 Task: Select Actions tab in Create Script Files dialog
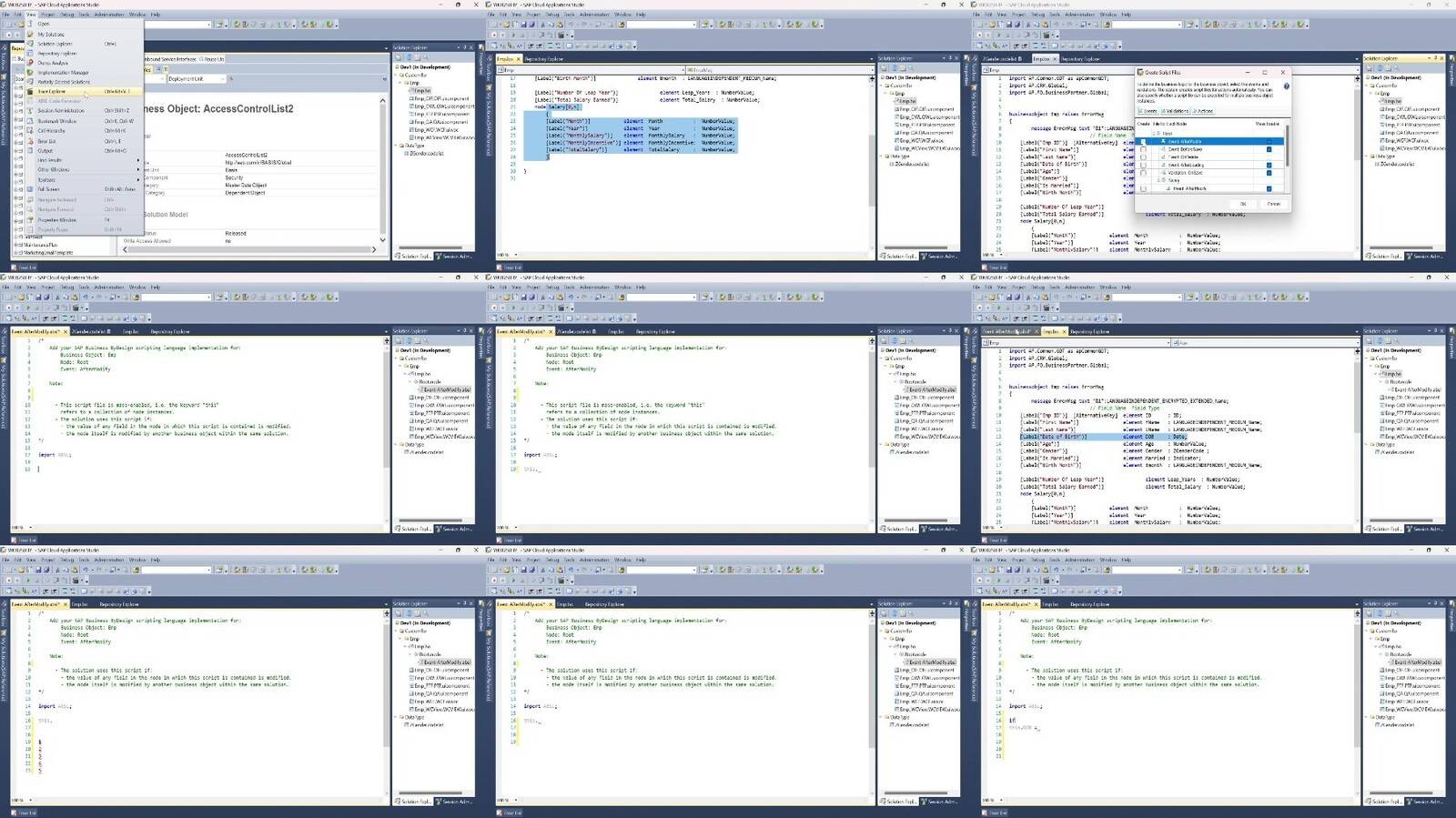[1204, 111]
